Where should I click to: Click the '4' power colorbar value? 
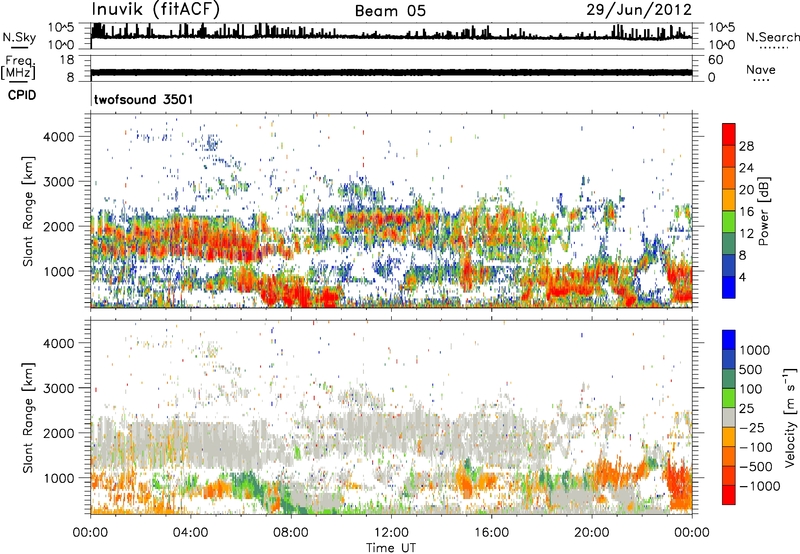[x=742, y=277]
